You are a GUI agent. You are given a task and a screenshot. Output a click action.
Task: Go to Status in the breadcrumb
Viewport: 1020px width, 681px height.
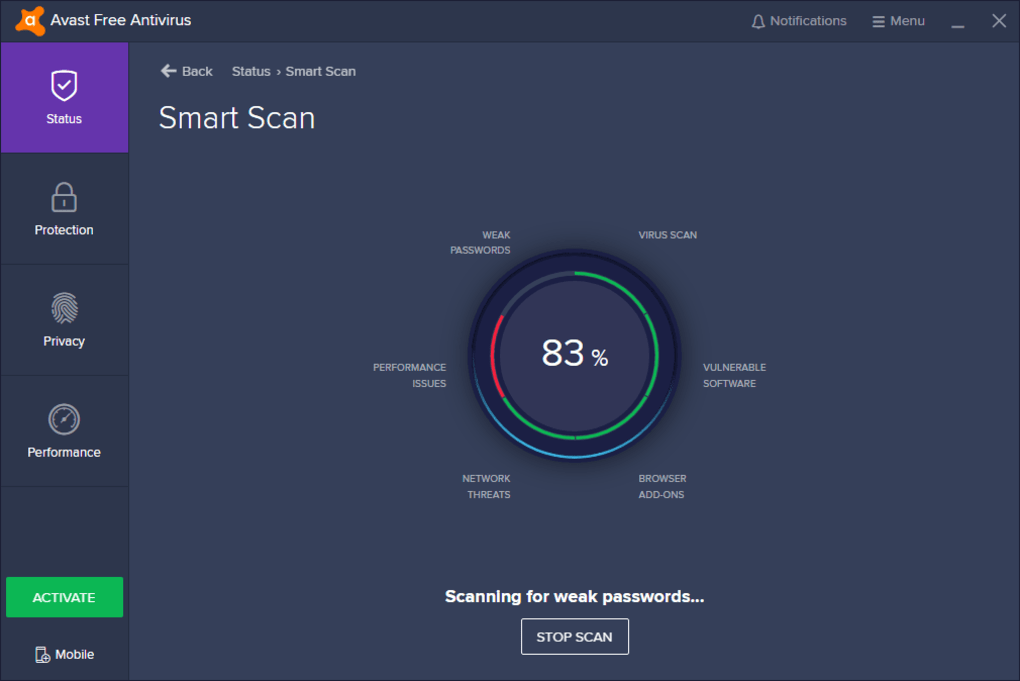pos(251,71)
